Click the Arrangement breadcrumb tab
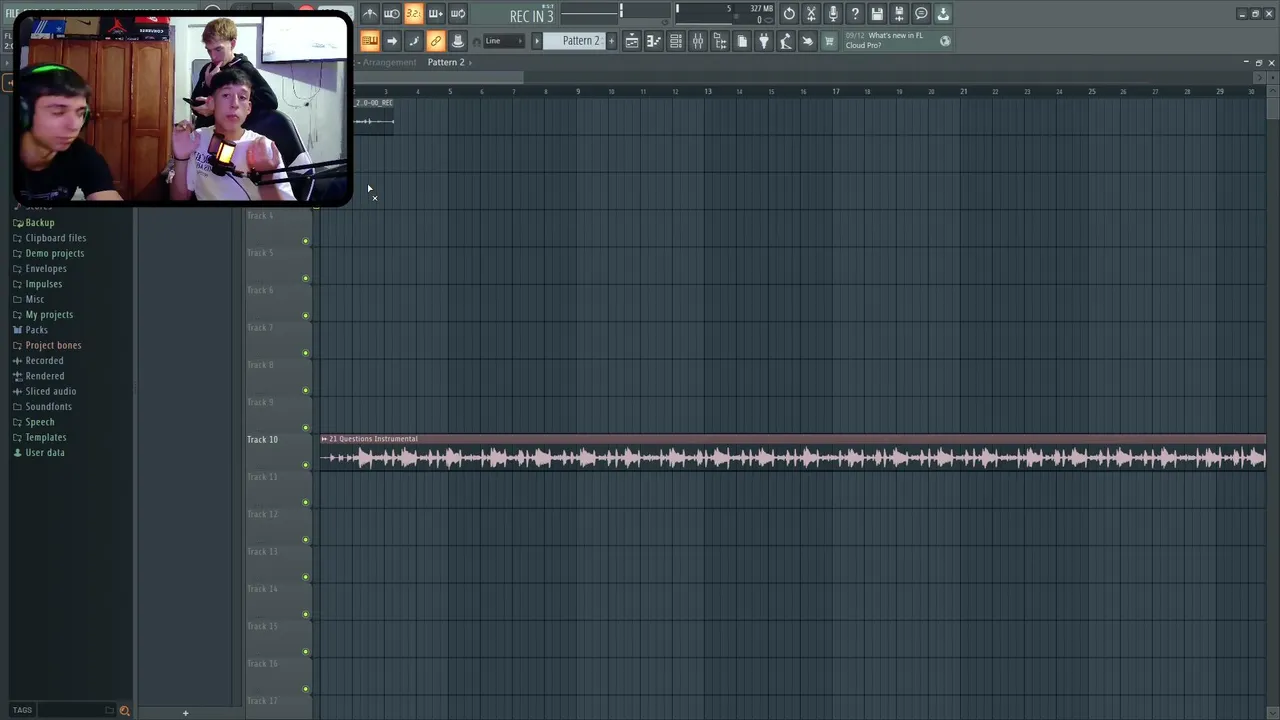Image resolution: width=1280 pixels, height=720 pixels. (x=389, y=62)
